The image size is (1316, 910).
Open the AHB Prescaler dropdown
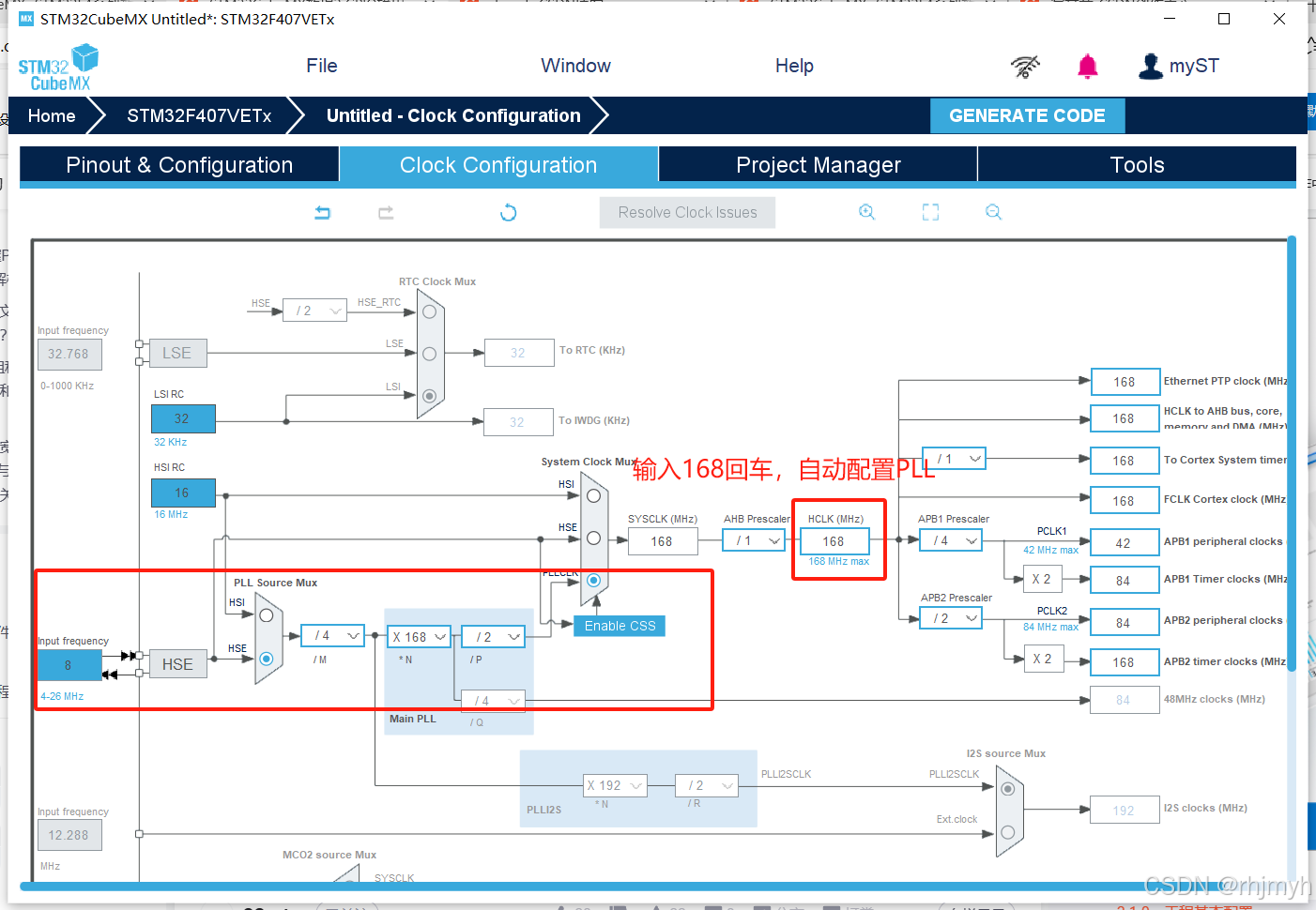[754, 539]
